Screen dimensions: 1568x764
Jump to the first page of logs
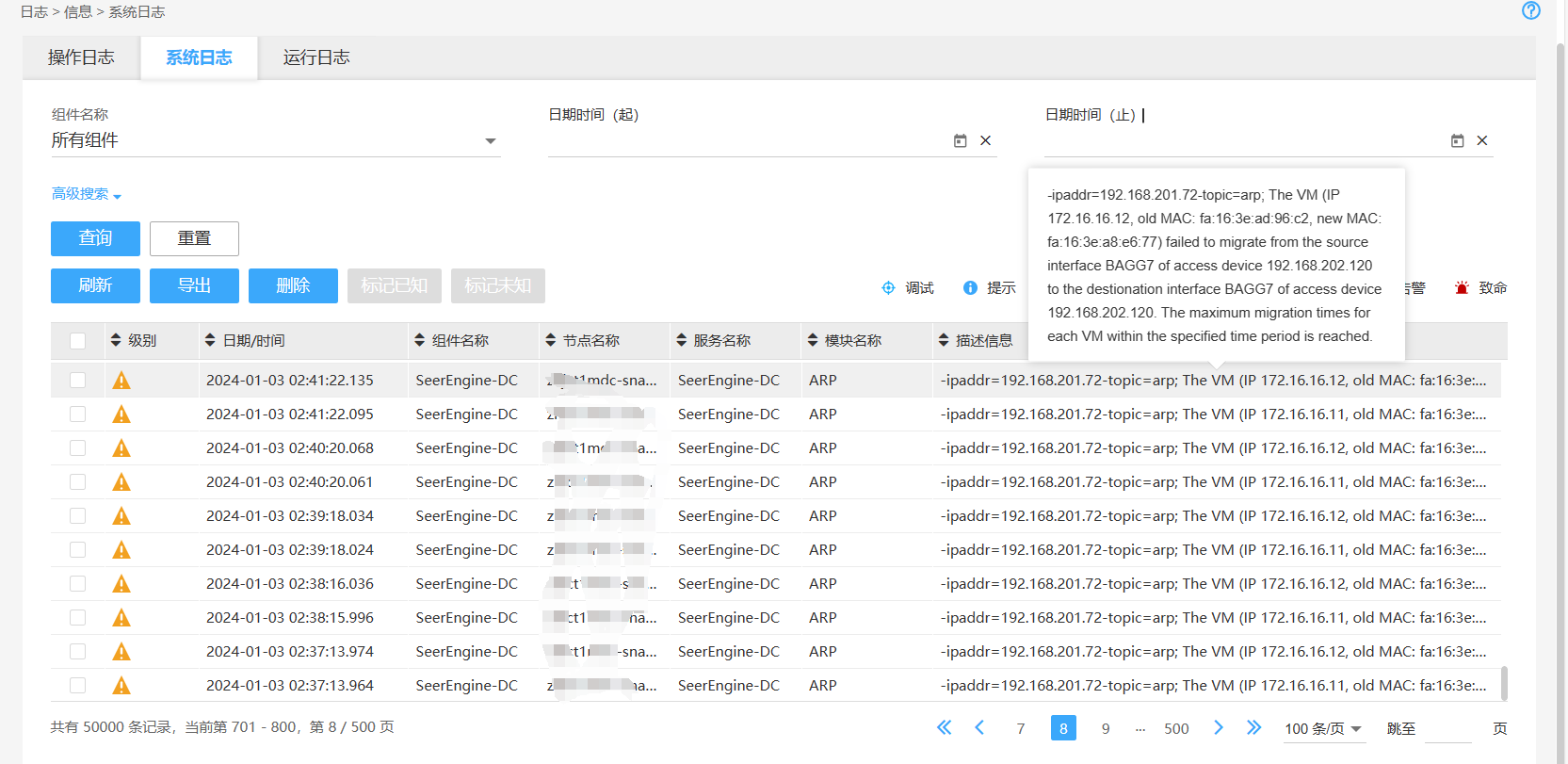[944, 727]
